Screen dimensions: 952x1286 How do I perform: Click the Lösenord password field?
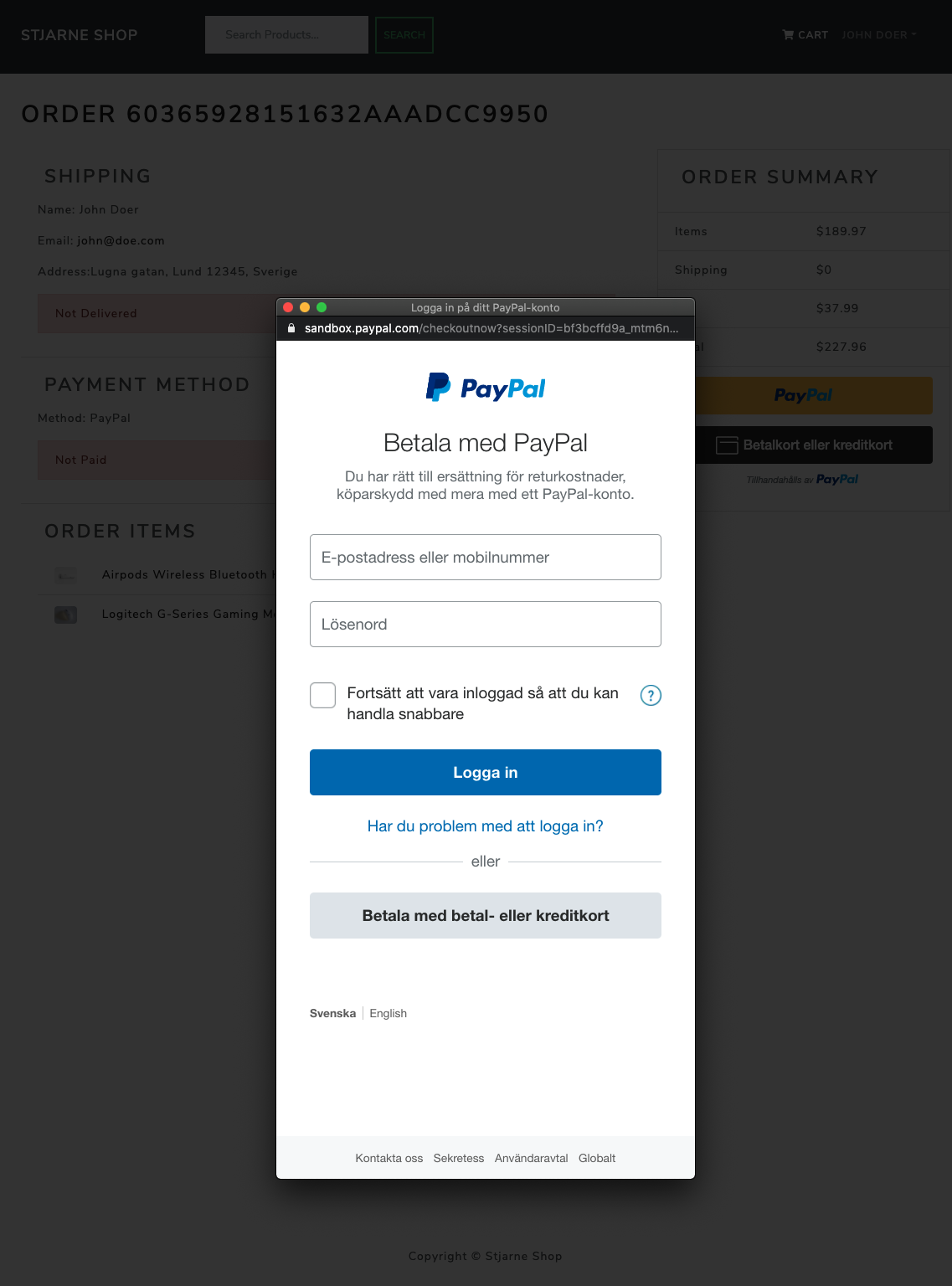[x=486, y=624]
